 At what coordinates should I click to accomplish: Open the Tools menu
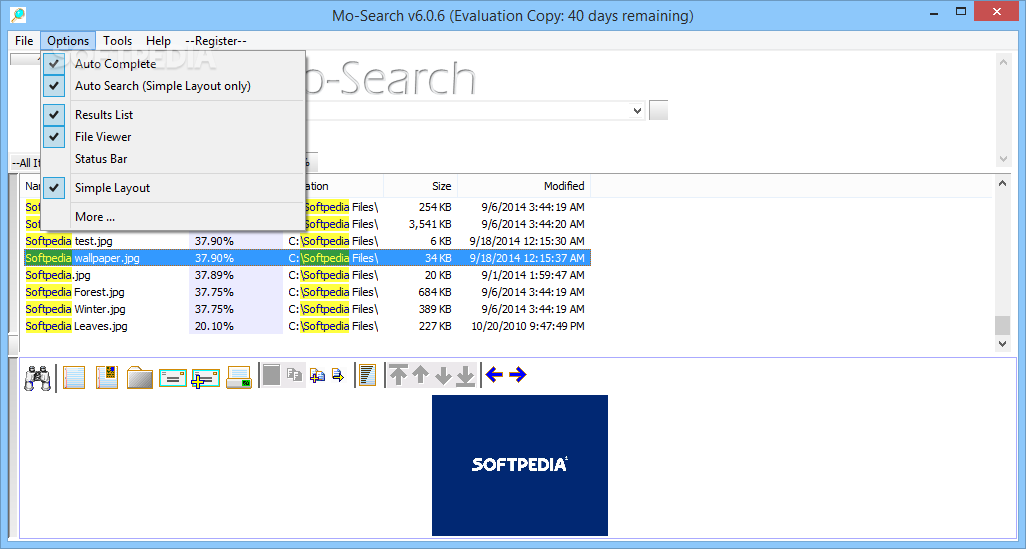tap(118, 41)
